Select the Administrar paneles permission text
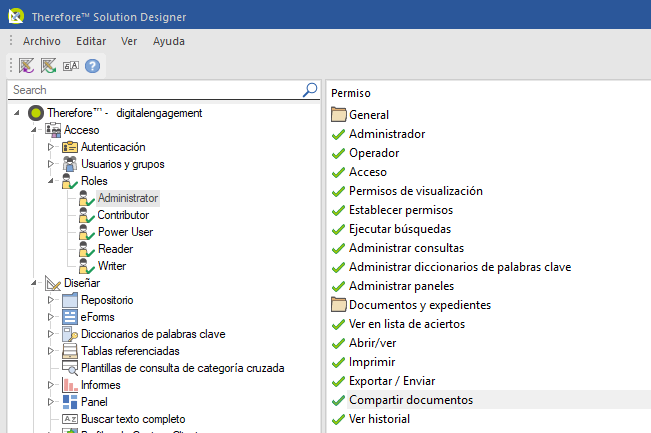 pyautogui.click(x=401, y=286)
